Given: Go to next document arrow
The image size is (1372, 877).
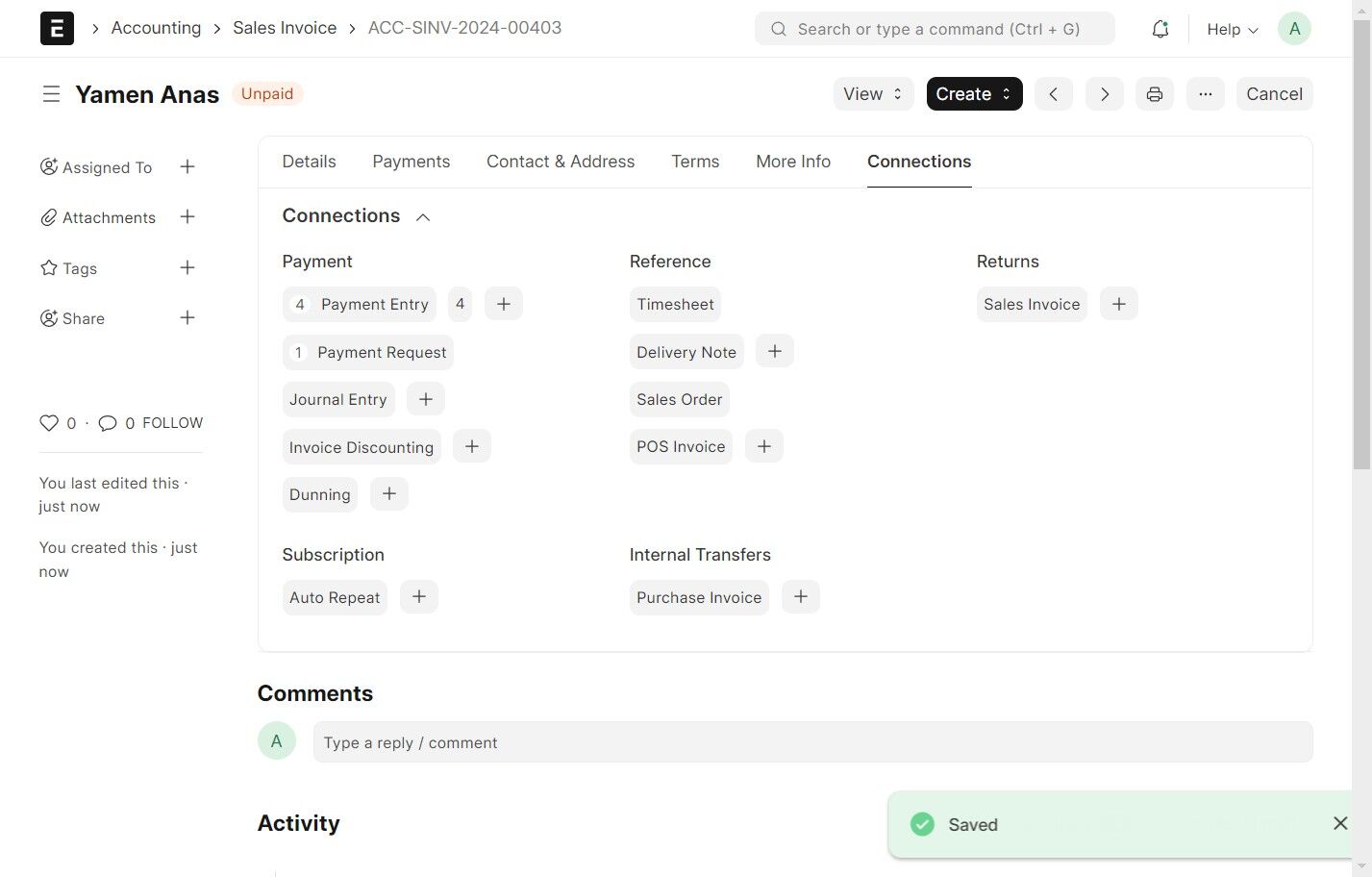Looking at the screenshot, I should click(1104, 94).
